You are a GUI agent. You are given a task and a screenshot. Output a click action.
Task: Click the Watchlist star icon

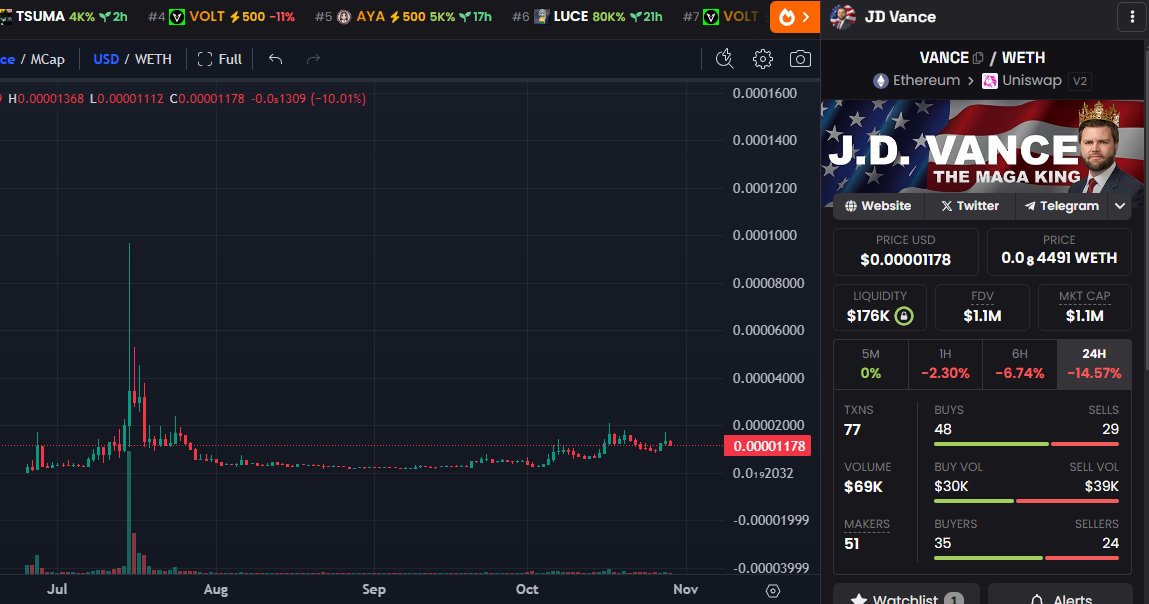[x=859, y=600]
